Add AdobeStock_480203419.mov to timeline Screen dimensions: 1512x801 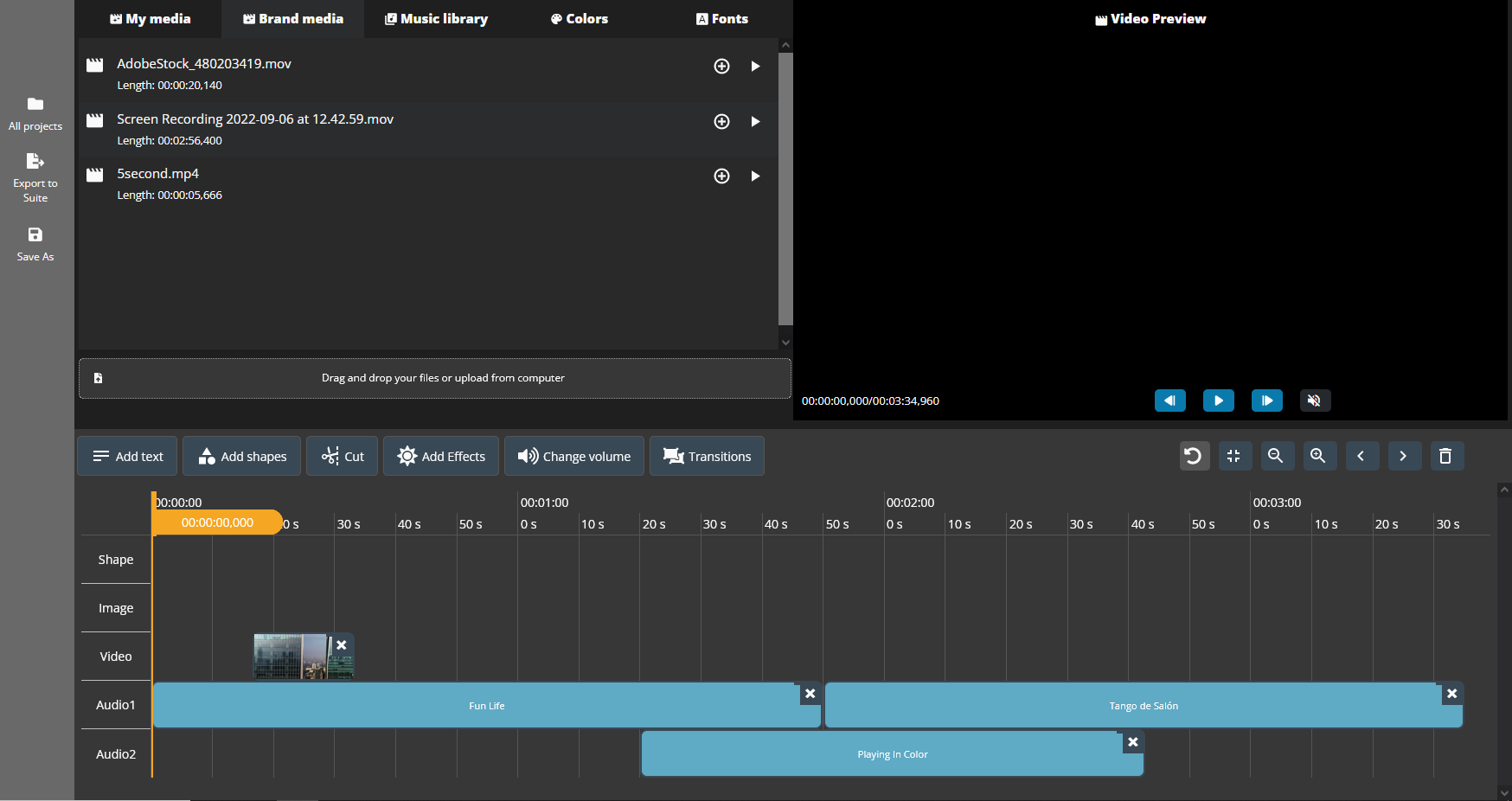click(x=721, y=67)
